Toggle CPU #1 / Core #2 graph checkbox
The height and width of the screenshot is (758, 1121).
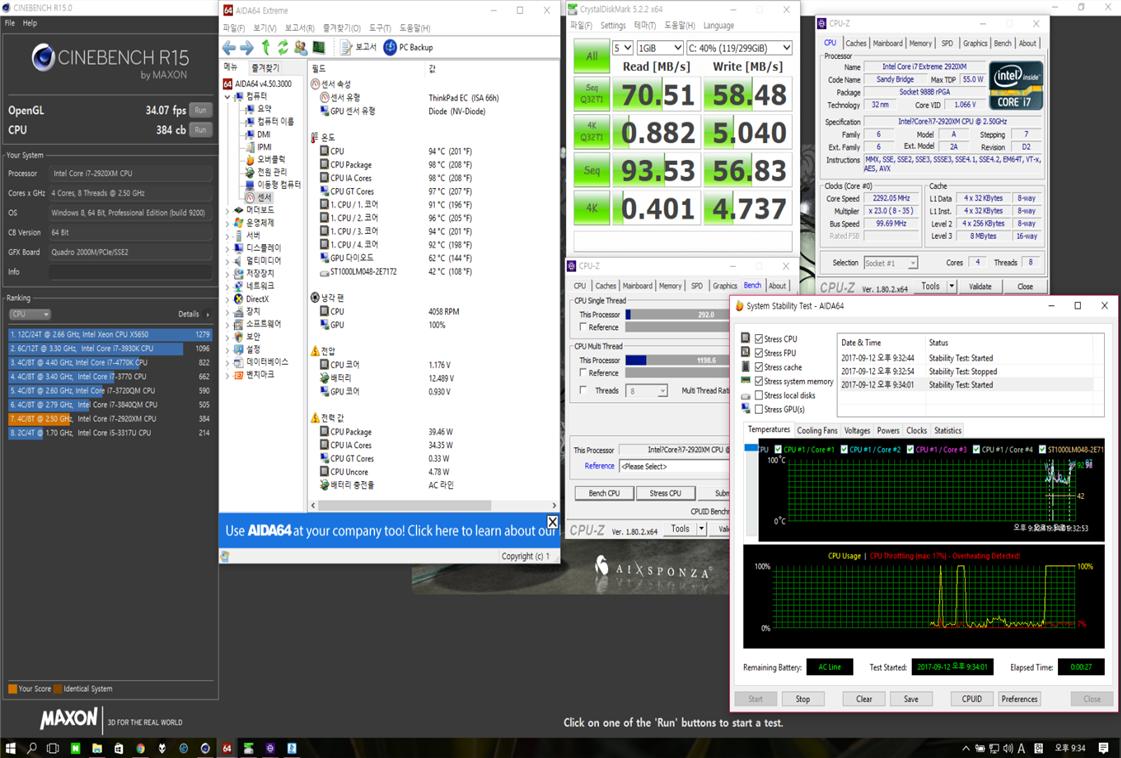point(844,450)
